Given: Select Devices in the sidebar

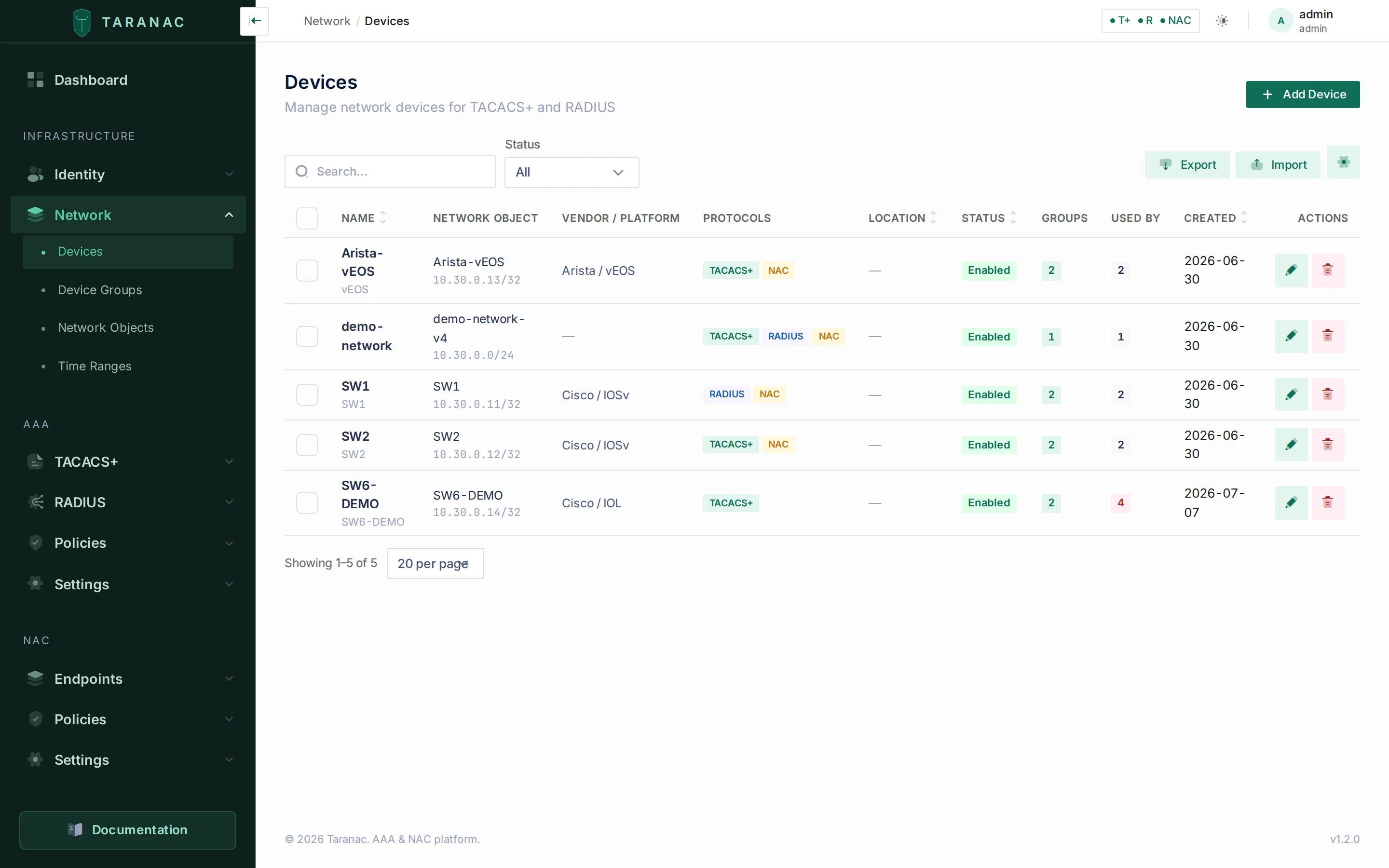Looking at the screenshot, I should [128, 251].
